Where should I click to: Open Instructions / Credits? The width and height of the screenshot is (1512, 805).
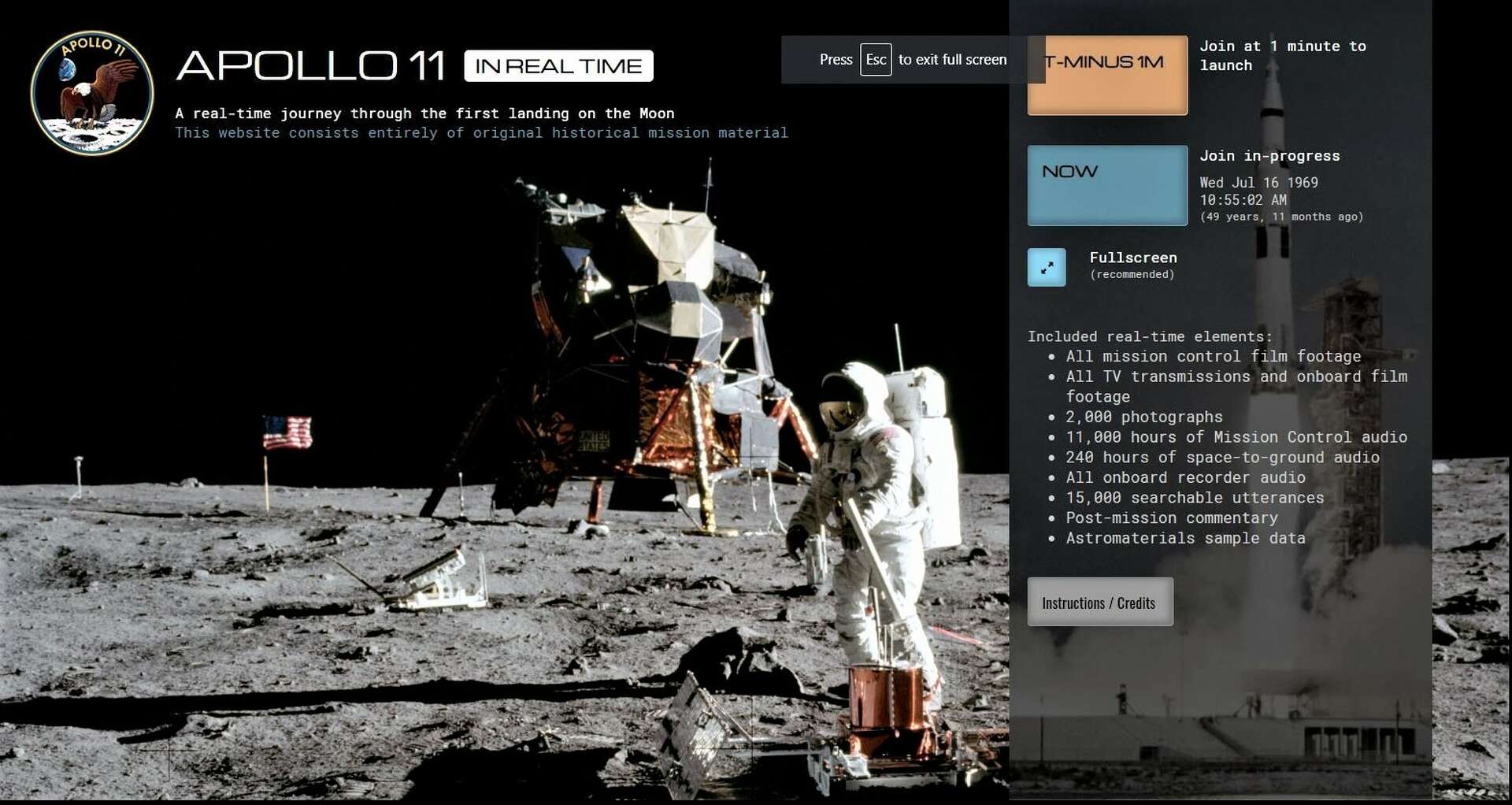pos(1099,603)
